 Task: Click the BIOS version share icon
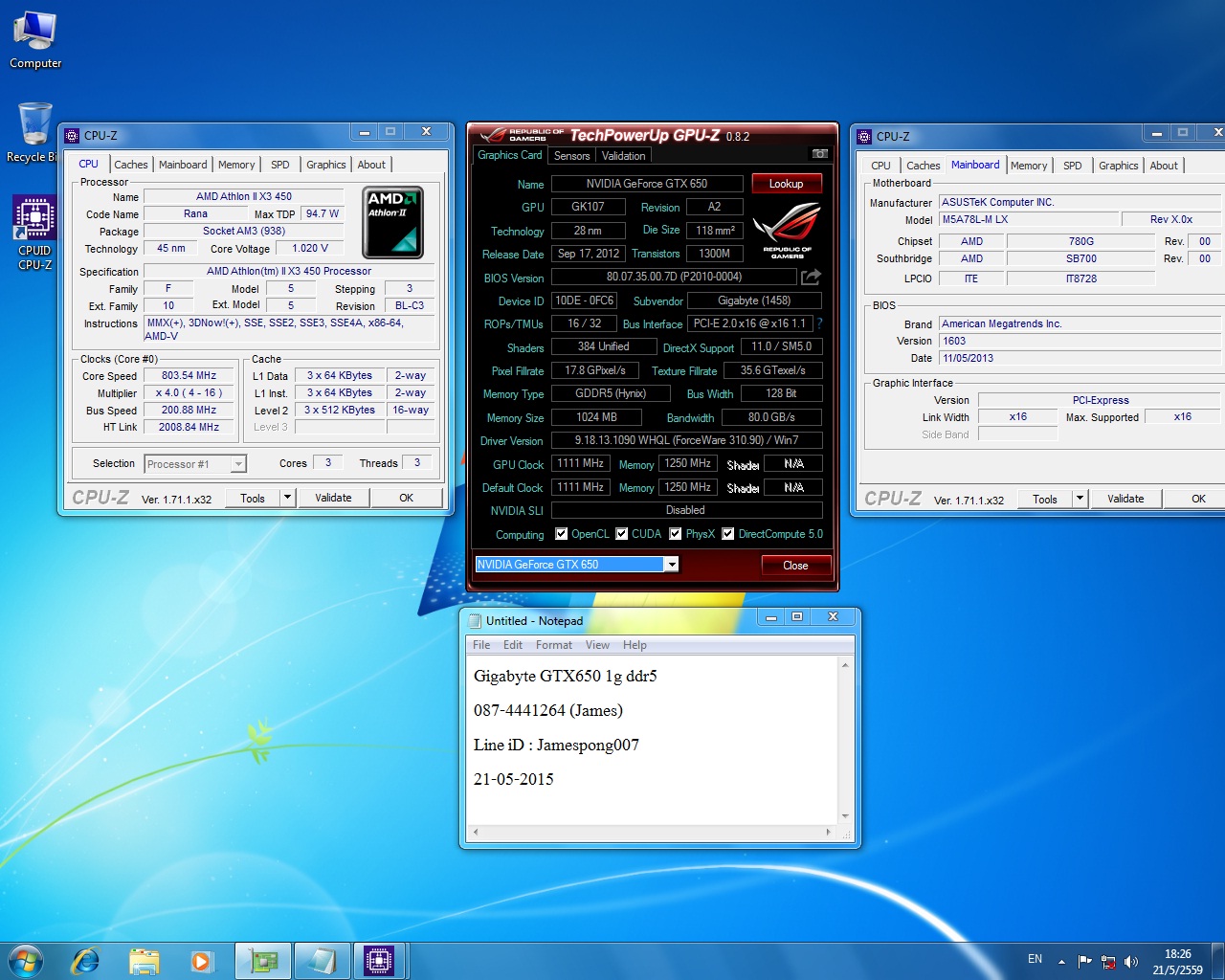pos(811,278)
